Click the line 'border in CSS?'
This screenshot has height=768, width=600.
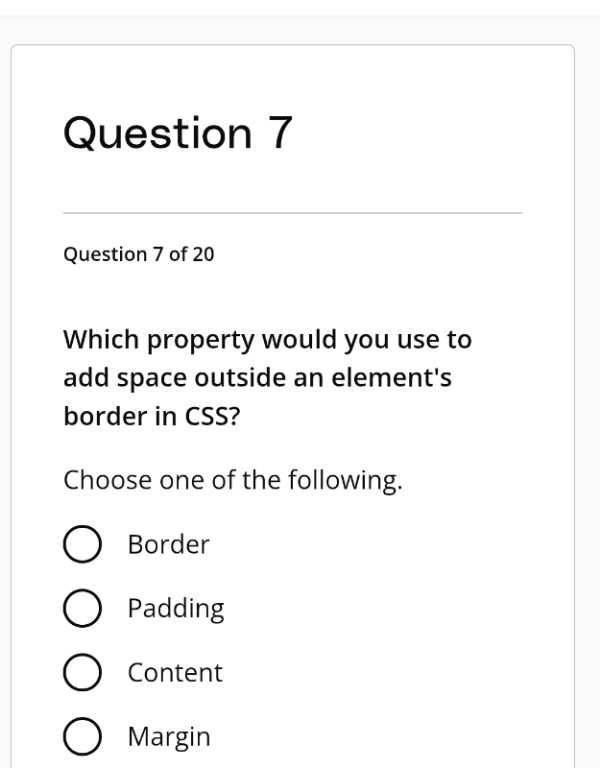[151, 418]
